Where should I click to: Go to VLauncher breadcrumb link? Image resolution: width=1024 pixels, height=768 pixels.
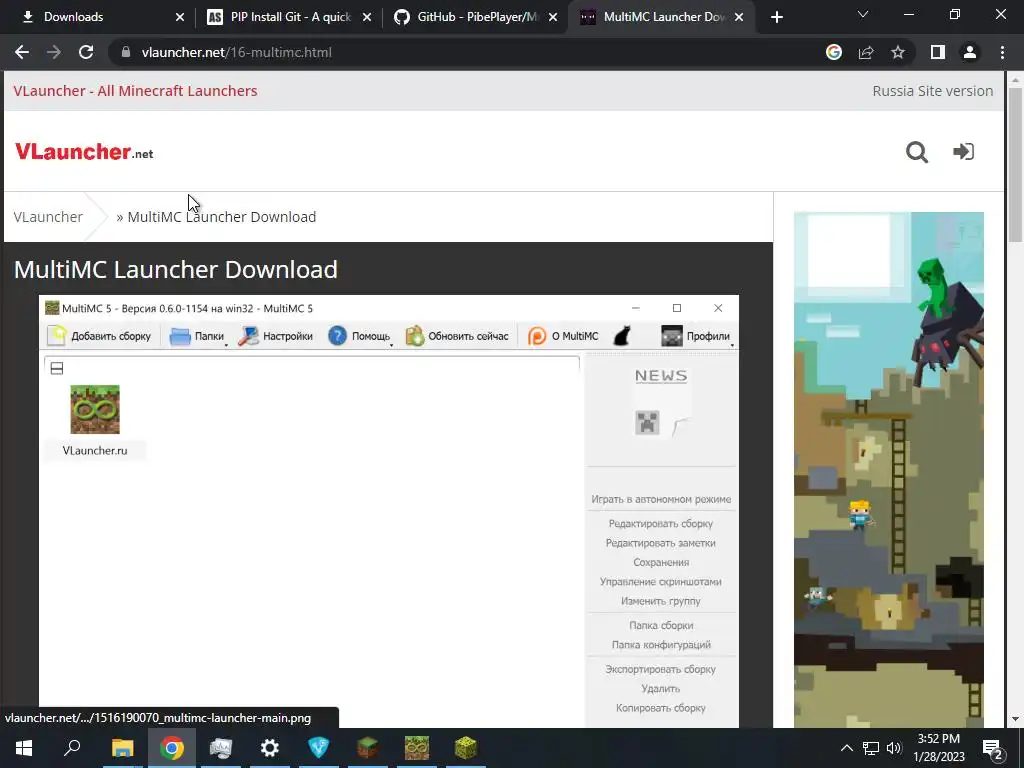point(48,217)
